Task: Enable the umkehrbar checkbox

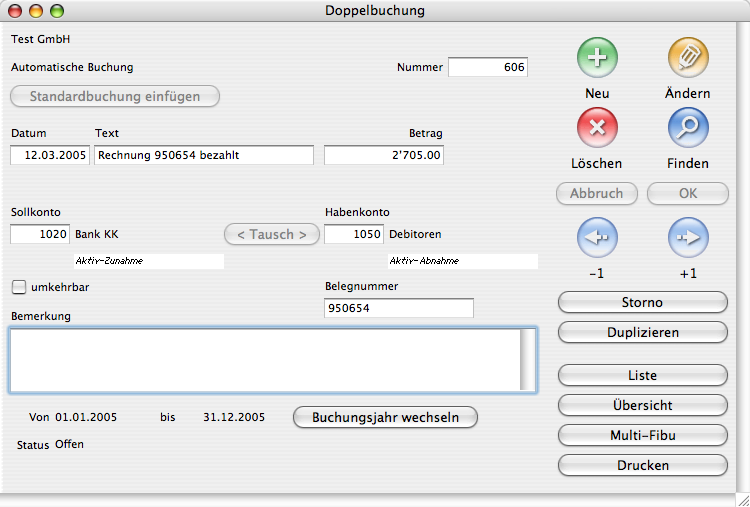Action: 19,288
